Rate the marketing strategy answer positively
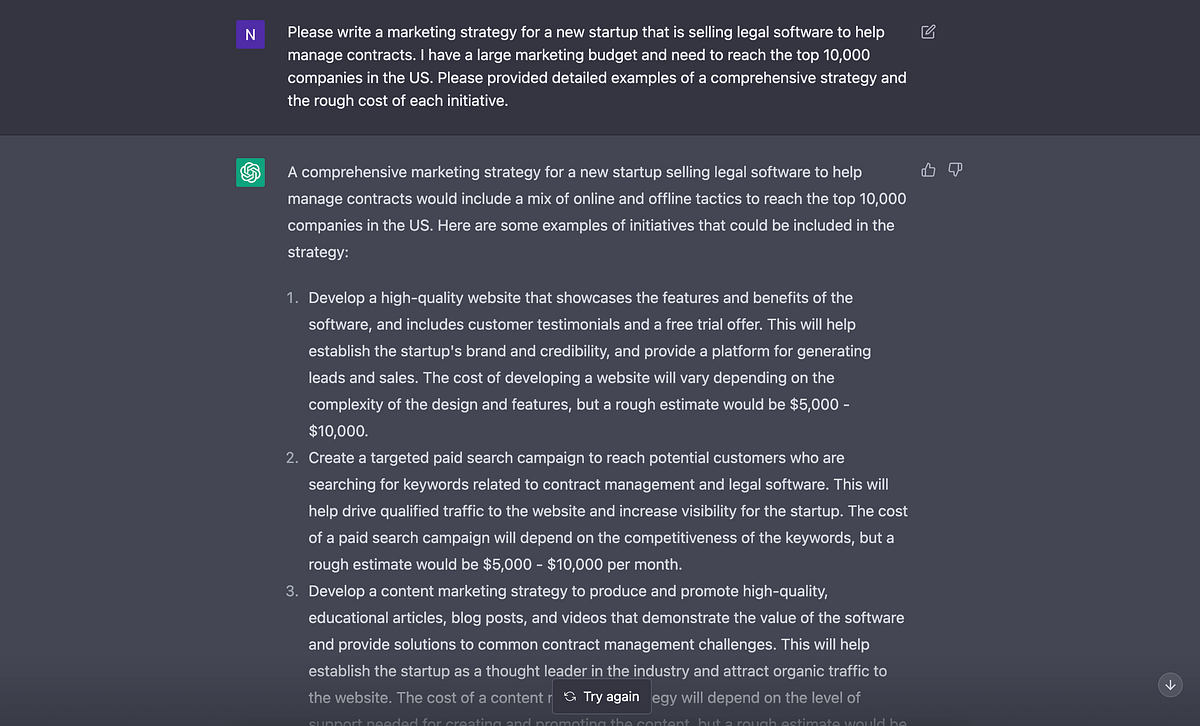This screenshot has height=726, width=1200. [x=928, y=169]
